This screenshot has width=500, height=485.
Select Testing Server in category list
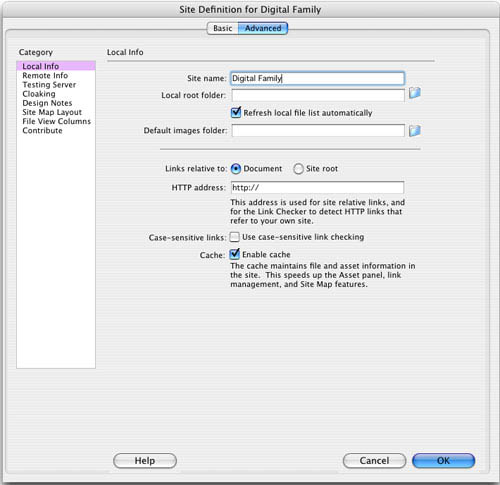coord(49,85)
